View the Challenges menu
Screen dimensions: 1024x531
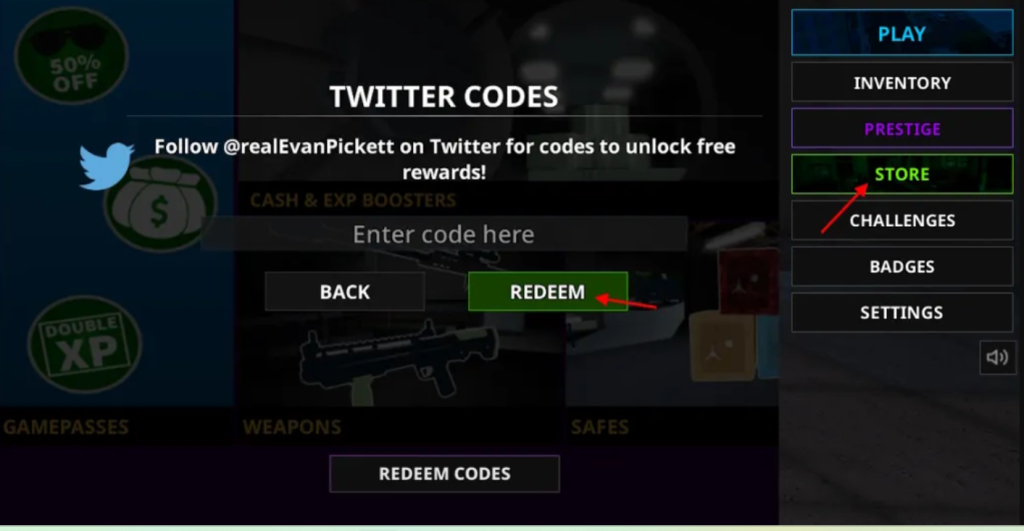click(902, 221)
